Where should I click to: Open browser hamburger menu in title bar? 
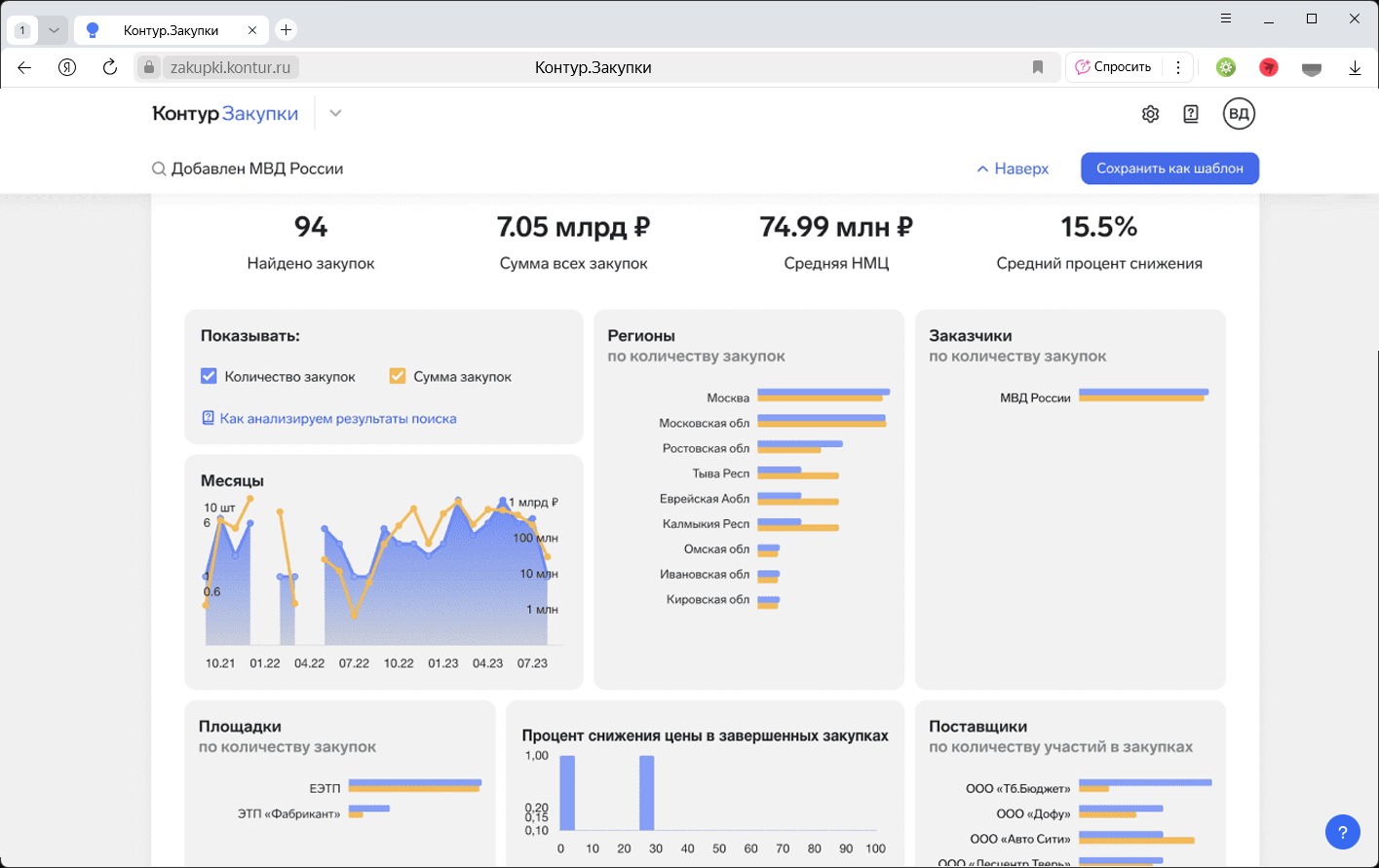pyautogui.click(x=1226, y=19)
